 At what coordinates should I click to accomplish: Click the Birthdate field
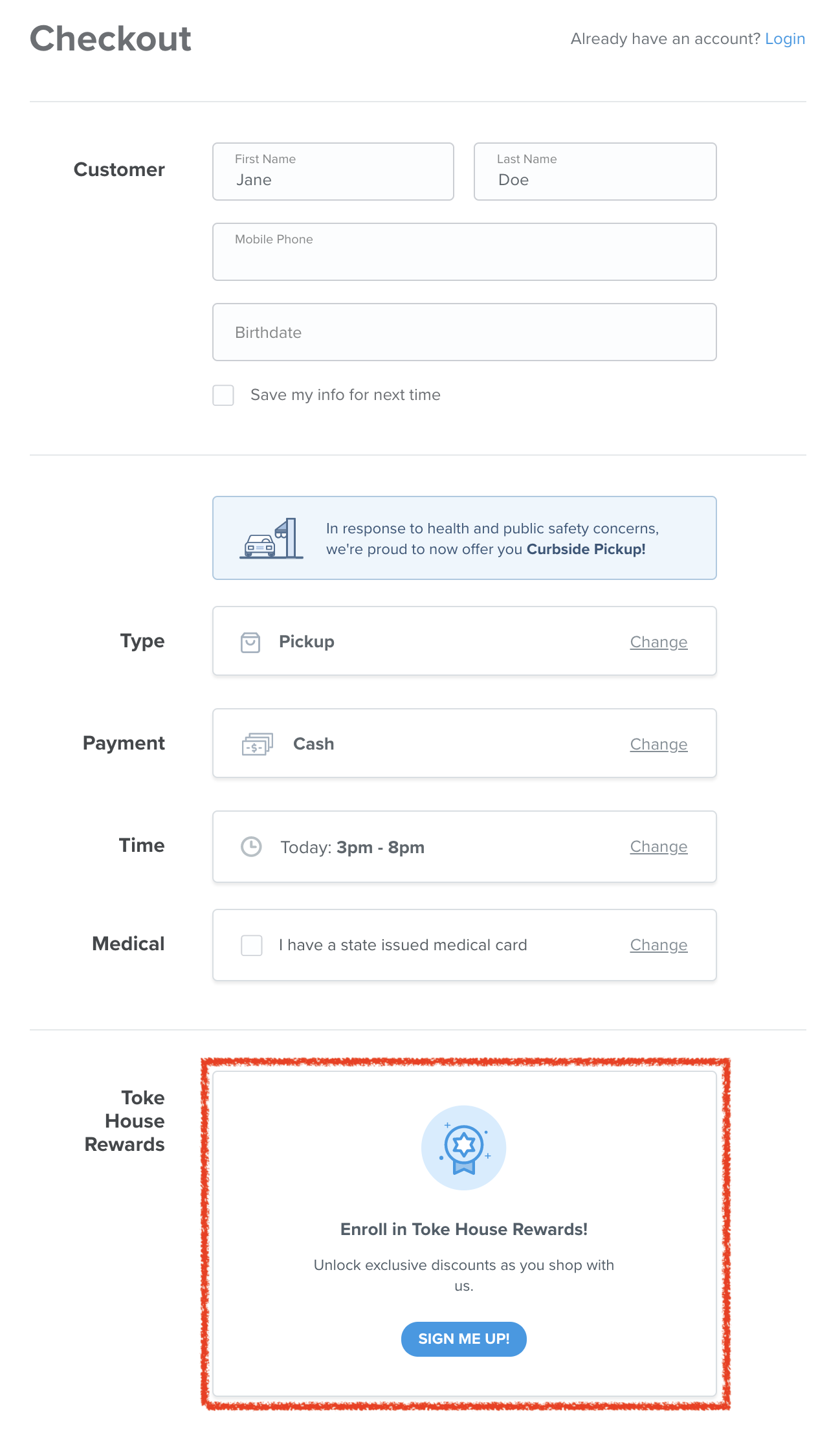(x=463, y=332)
